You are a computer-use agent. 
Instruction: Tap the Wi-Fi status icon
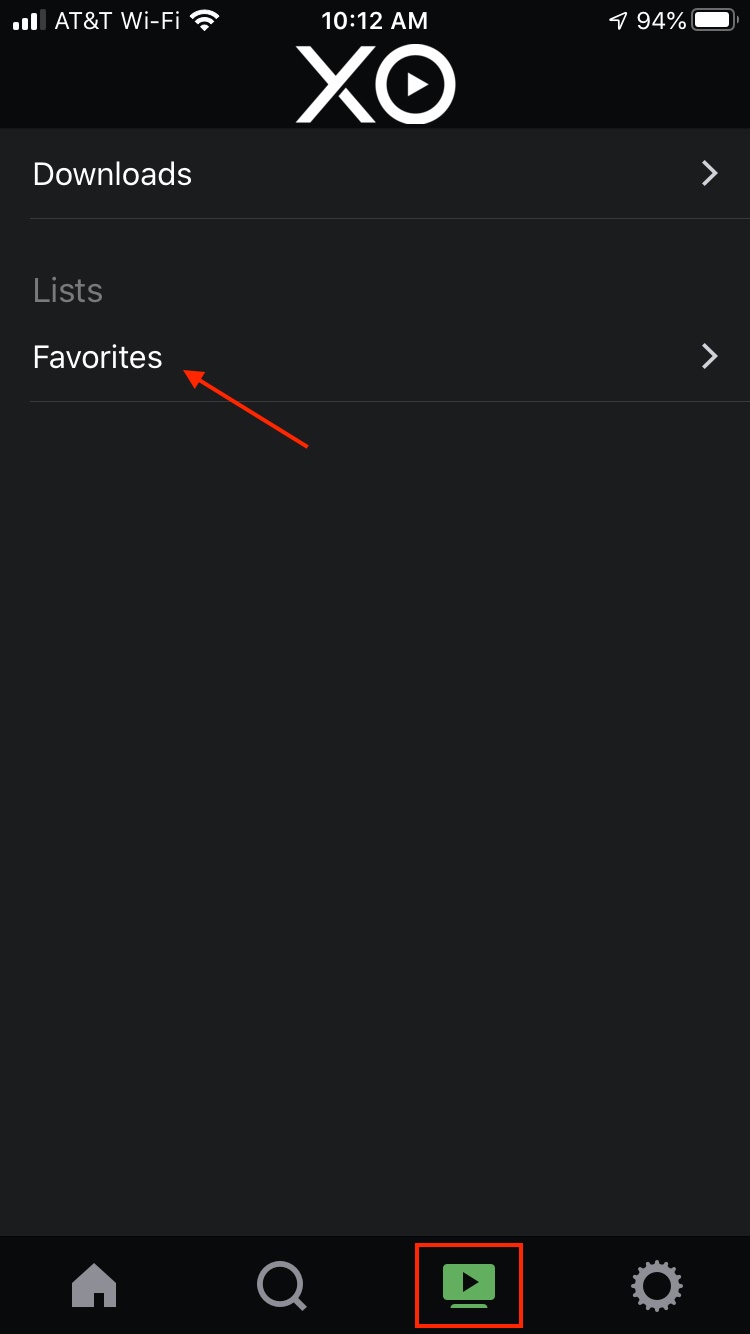(205, 20)
